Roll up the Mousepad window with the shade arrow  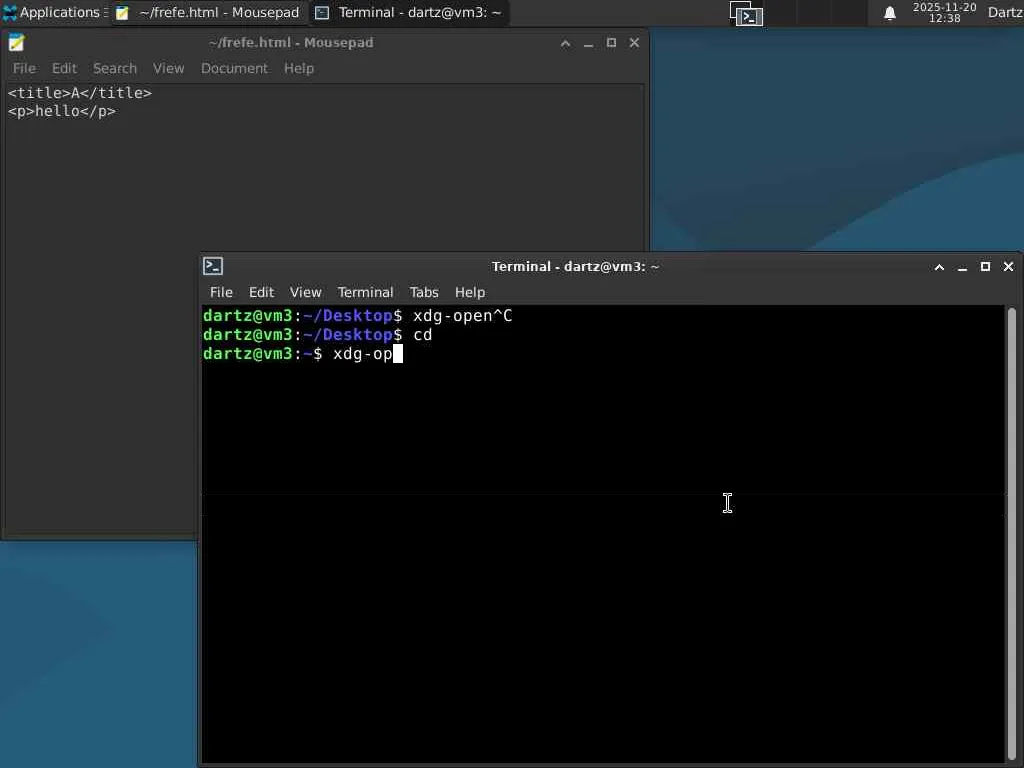tap(566, 43)
